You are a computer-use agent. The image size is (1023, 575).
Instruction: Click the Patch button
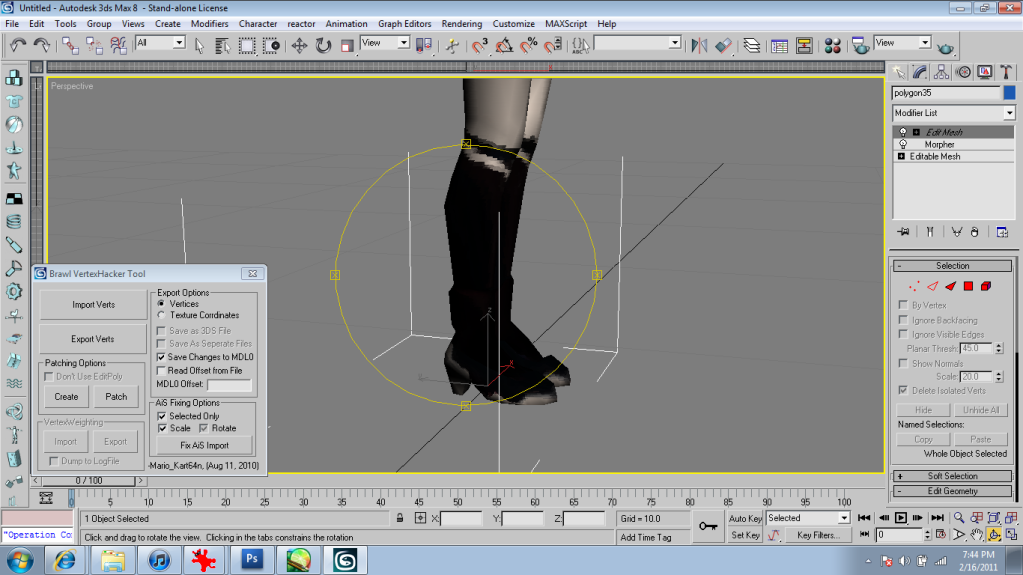pos(116,396)
